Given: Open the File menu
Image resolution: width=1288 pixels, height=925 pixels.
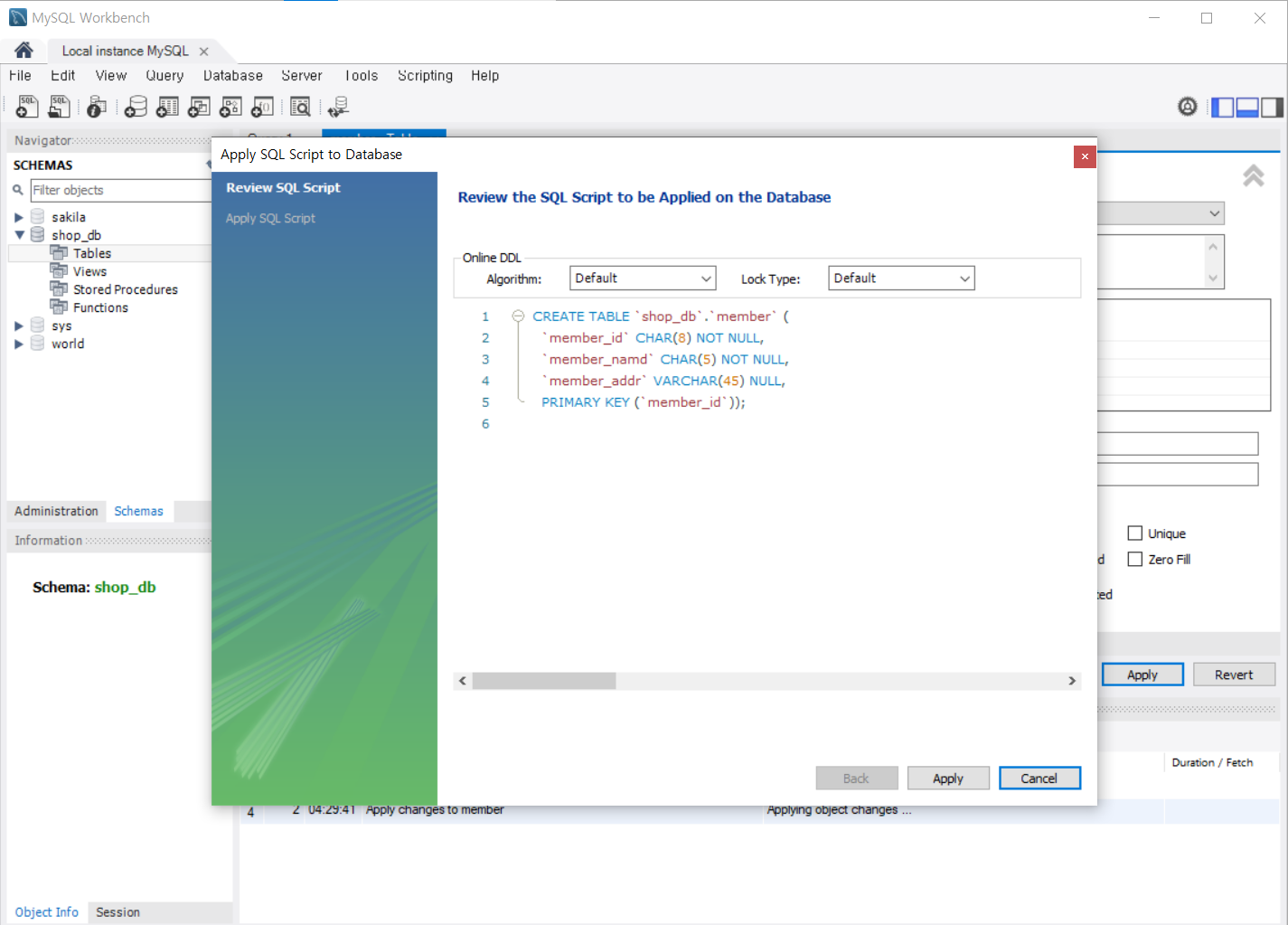Looking at the screenshot, I should click(x=20, y=76).
